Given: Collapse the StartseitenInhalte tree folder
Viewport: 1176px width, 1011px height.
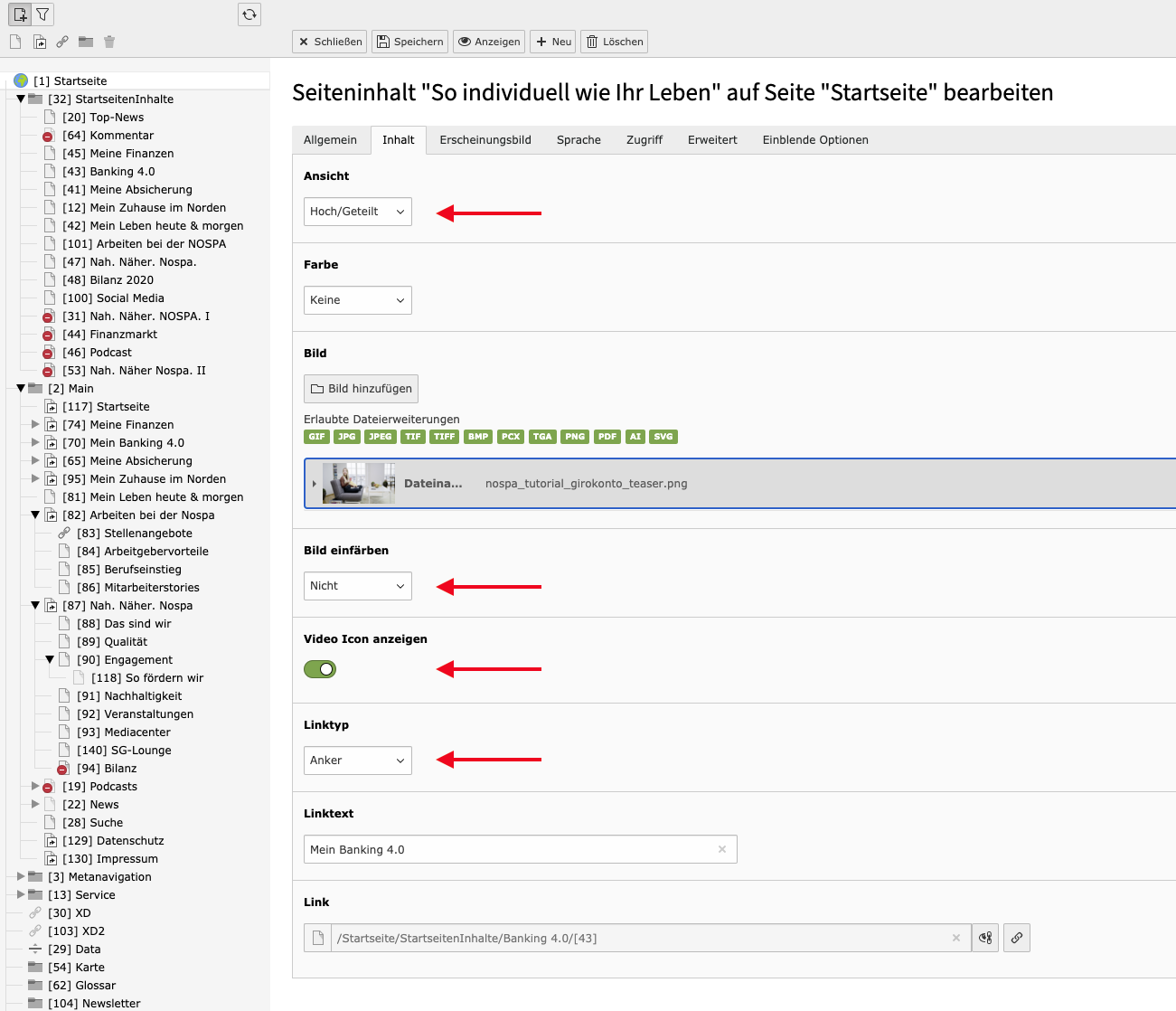Looking at the screenshot, I should tap(21, 99).
